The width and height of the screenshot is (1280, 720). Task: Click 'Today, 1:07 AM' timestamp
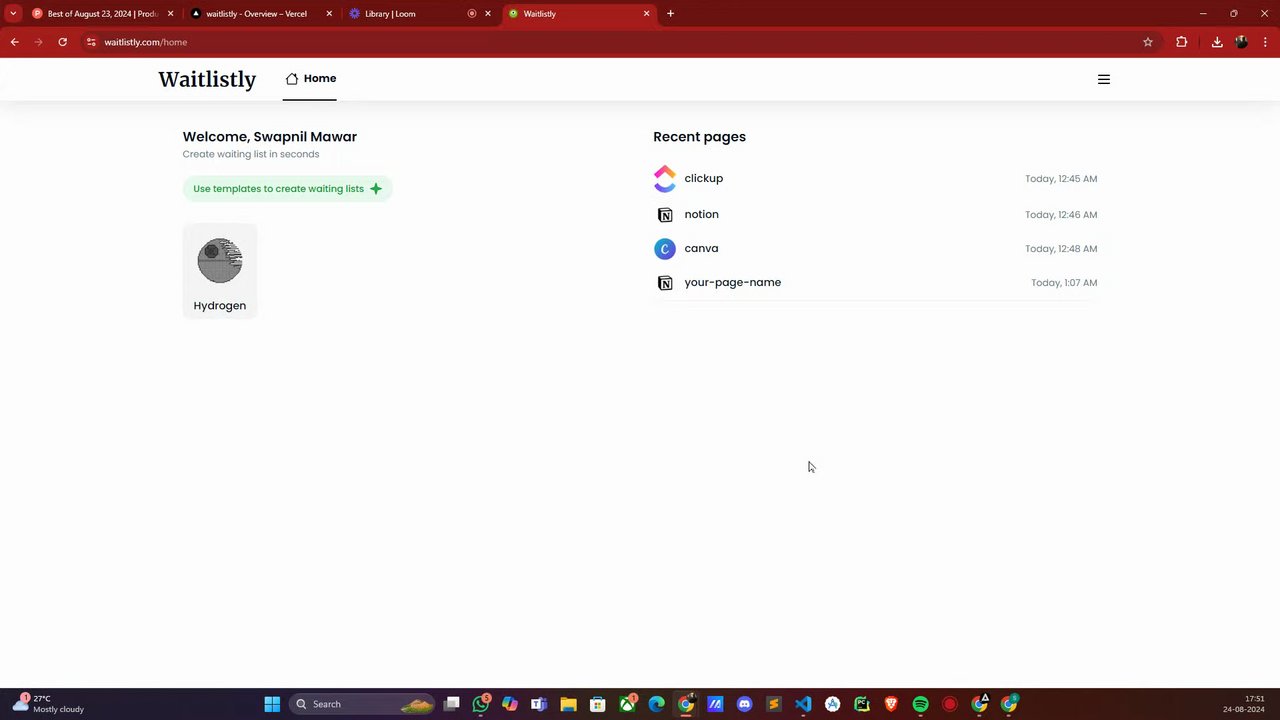(1064, 283)
